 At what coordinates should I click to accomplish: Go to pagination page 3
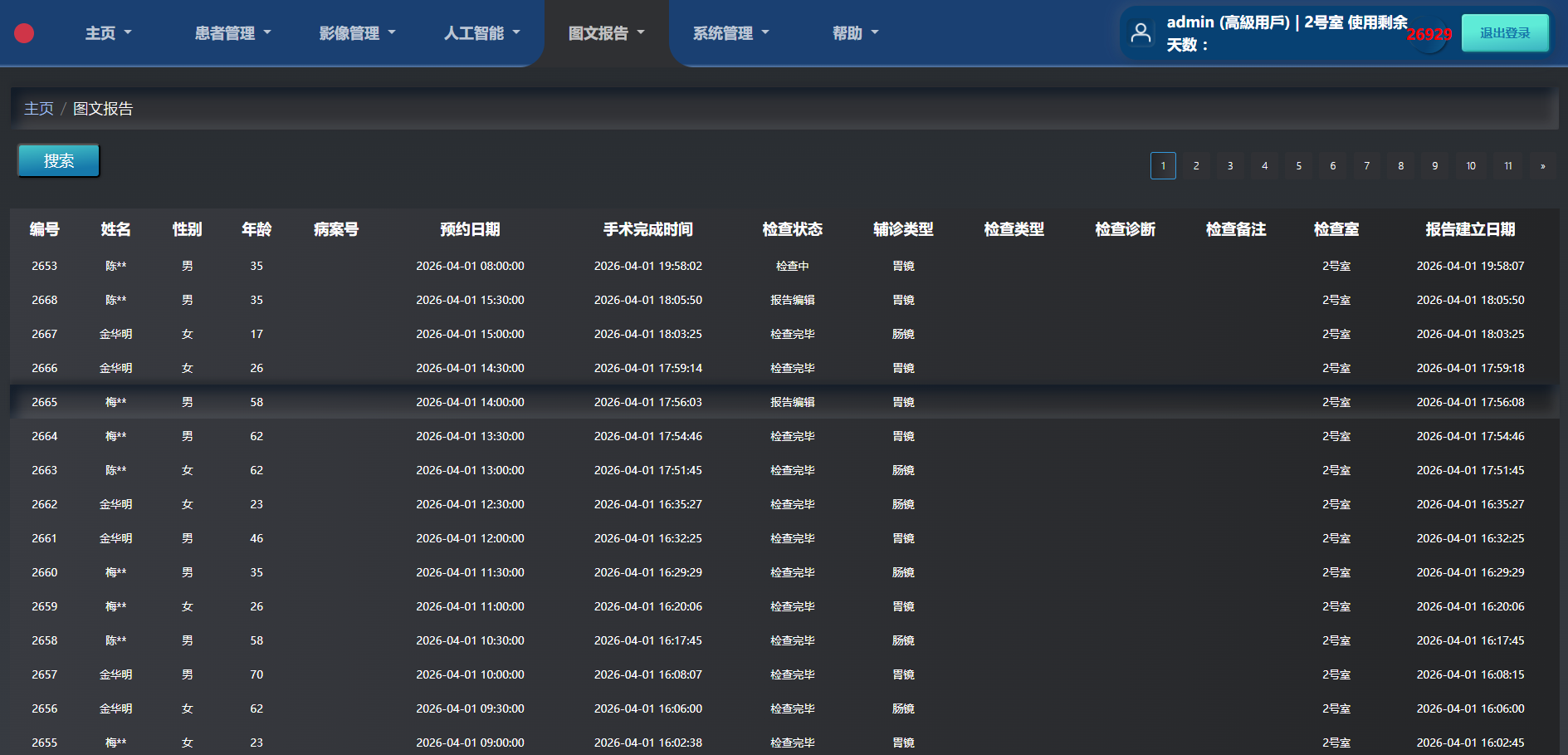tap(1230, 166)
